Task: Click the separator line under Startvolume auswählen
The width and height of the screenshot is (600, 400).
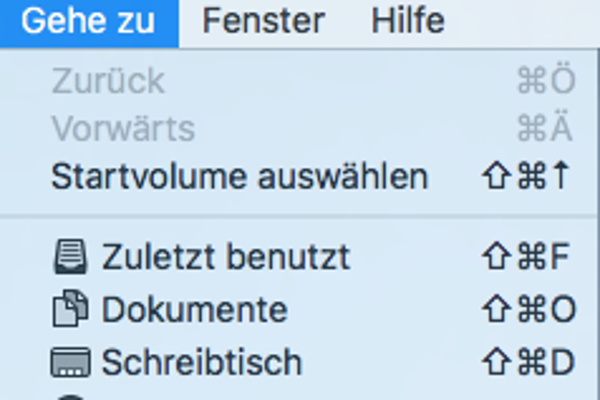Action: 300,216
